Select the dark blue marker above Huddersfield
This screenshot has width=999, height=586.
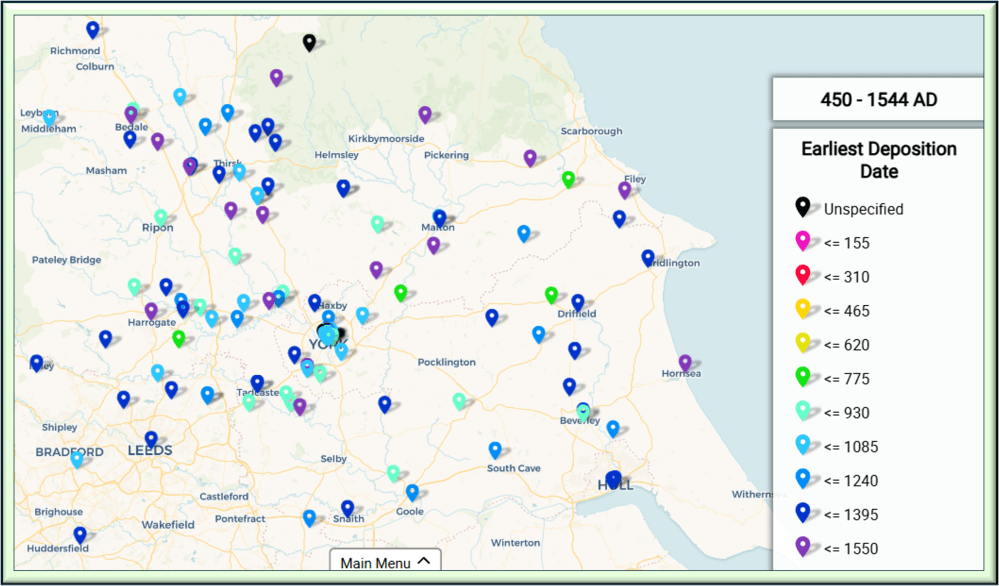80,534
